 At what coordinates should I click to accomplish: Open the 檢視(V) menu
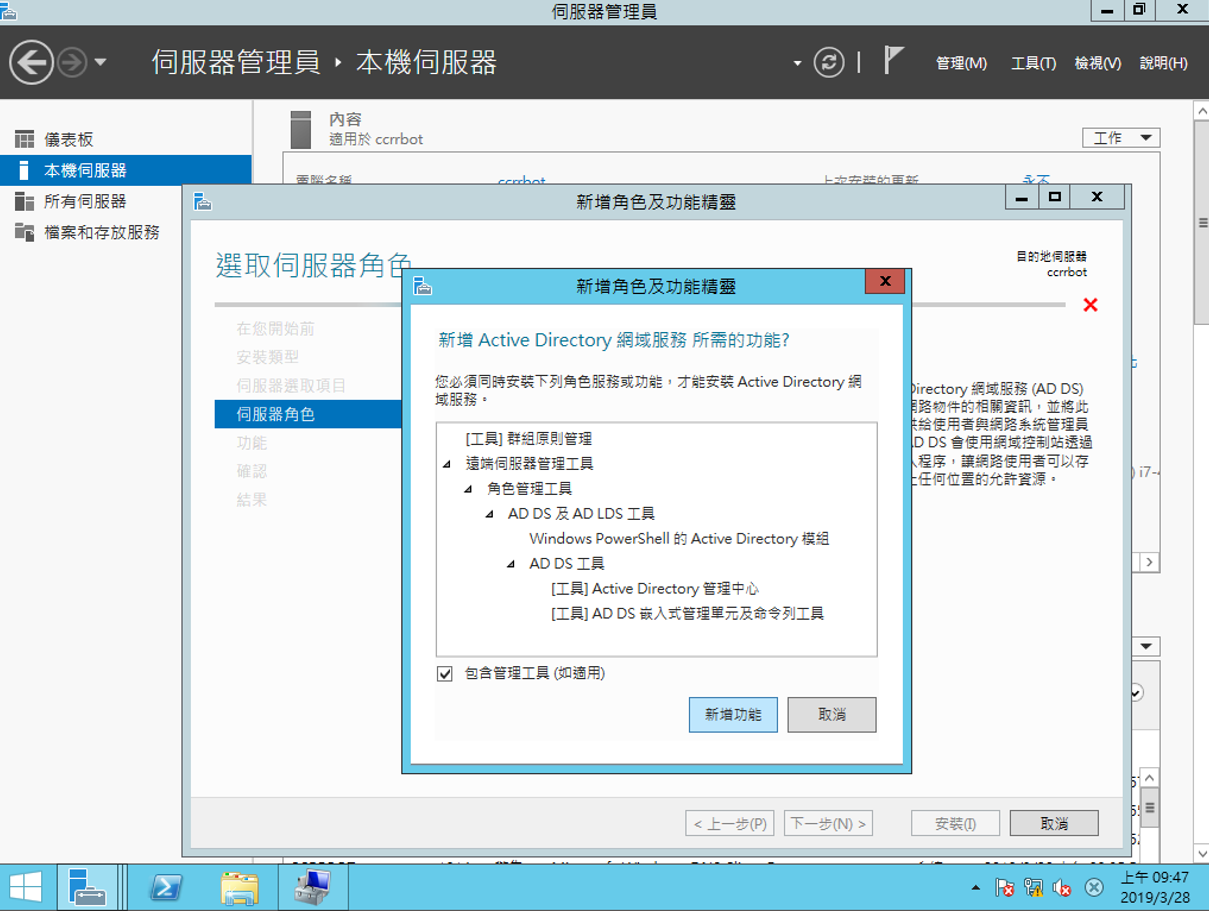point(1097,63)
